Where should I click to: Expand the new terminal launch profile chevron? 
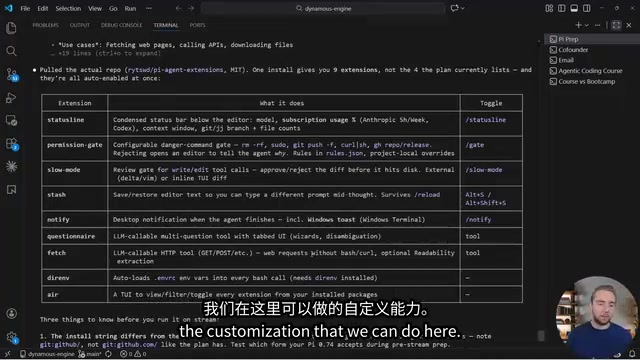point(587,25)
